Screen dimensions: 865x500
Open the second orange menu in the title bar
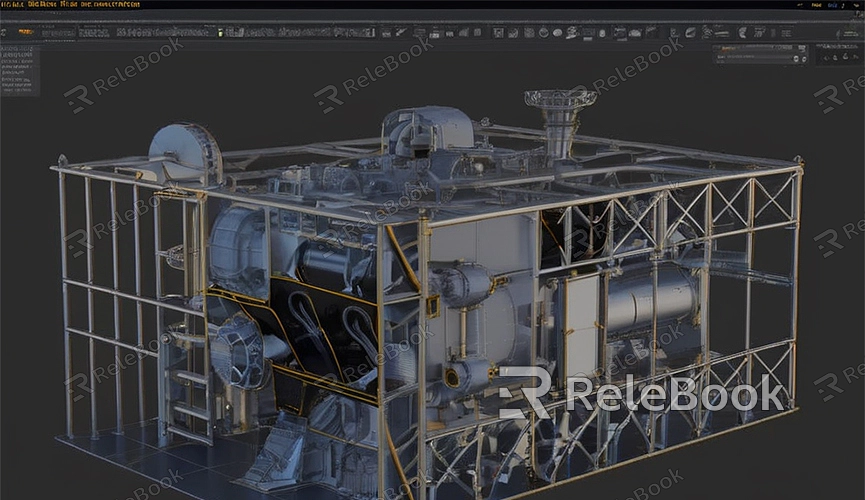coord(42,4)
